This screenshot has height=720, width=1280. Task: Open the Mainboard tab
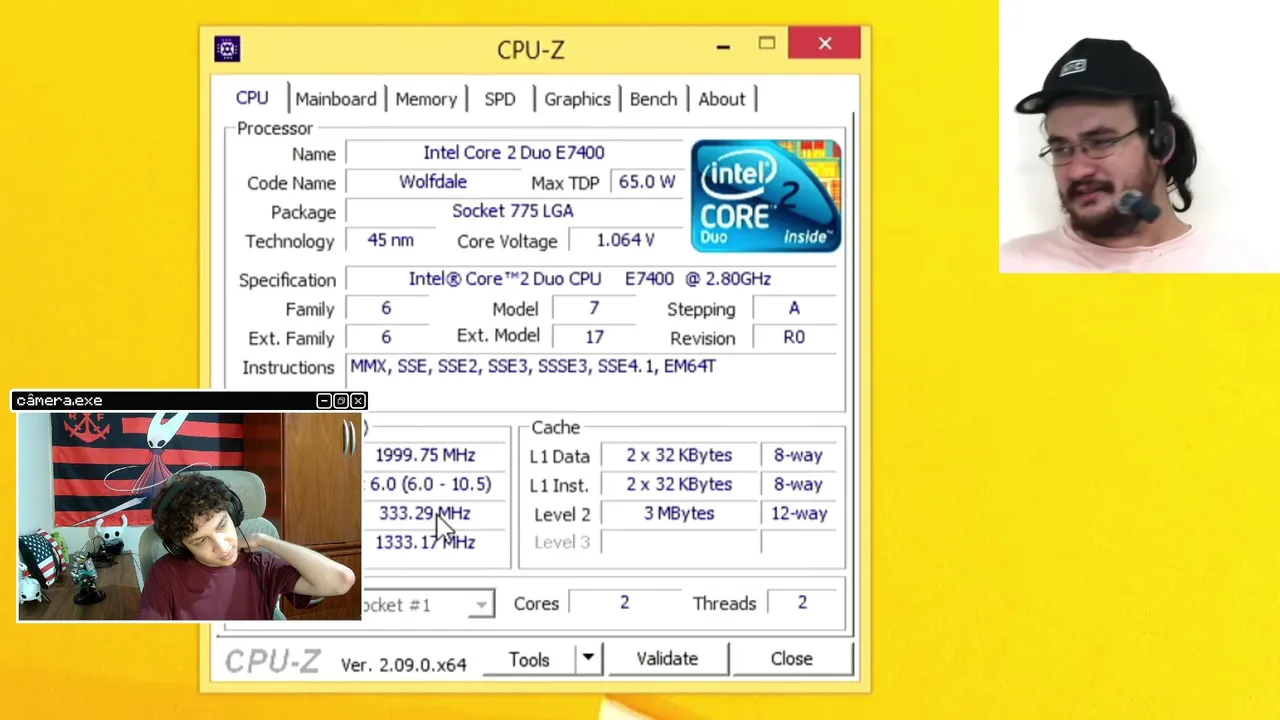pos(336,99)
